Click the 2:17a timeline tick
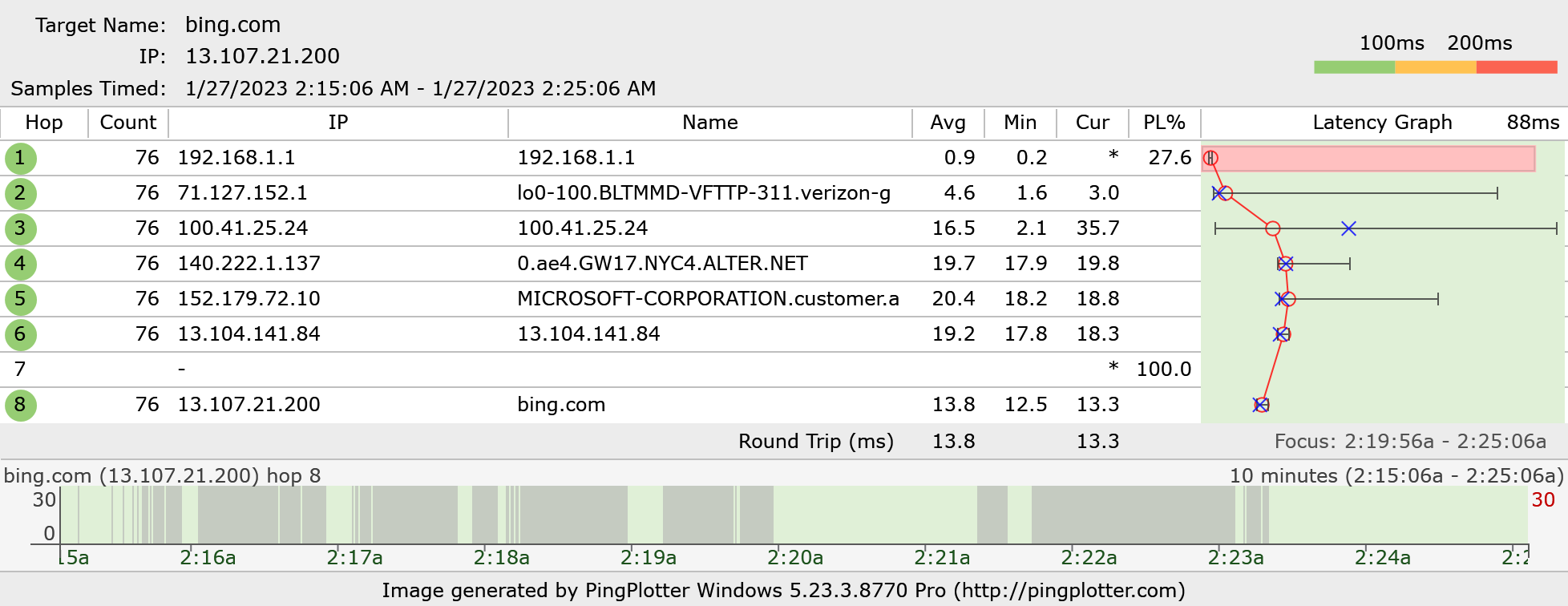 354,557
